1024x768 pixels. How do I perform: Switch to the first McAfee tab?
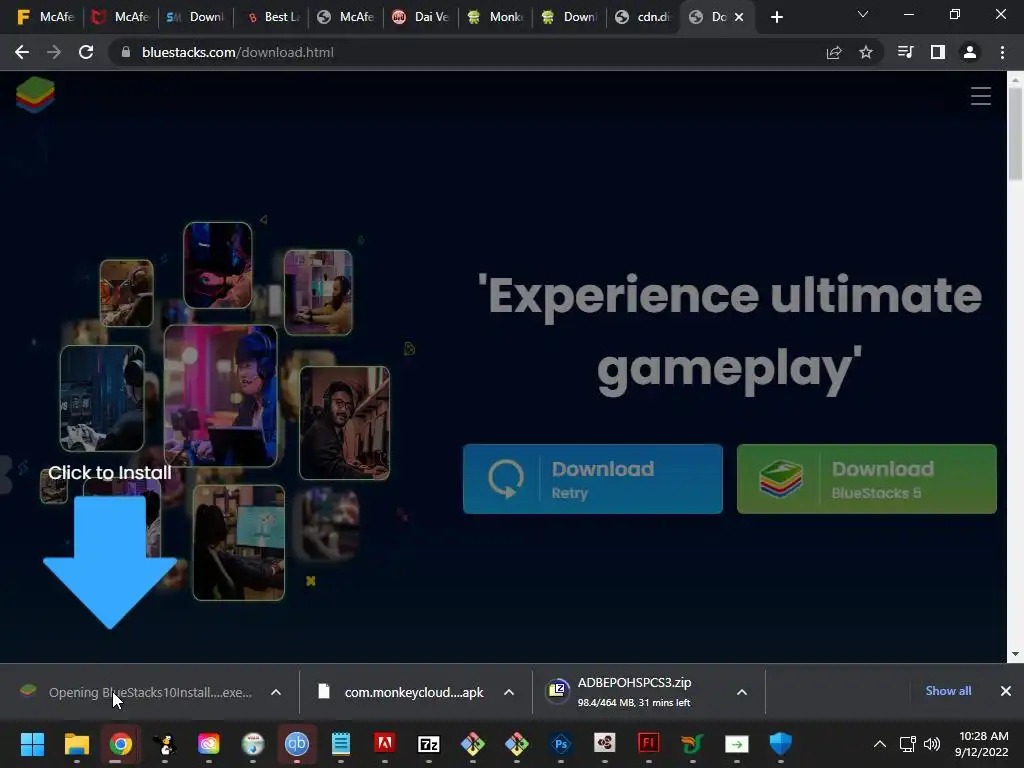point(44,17)
